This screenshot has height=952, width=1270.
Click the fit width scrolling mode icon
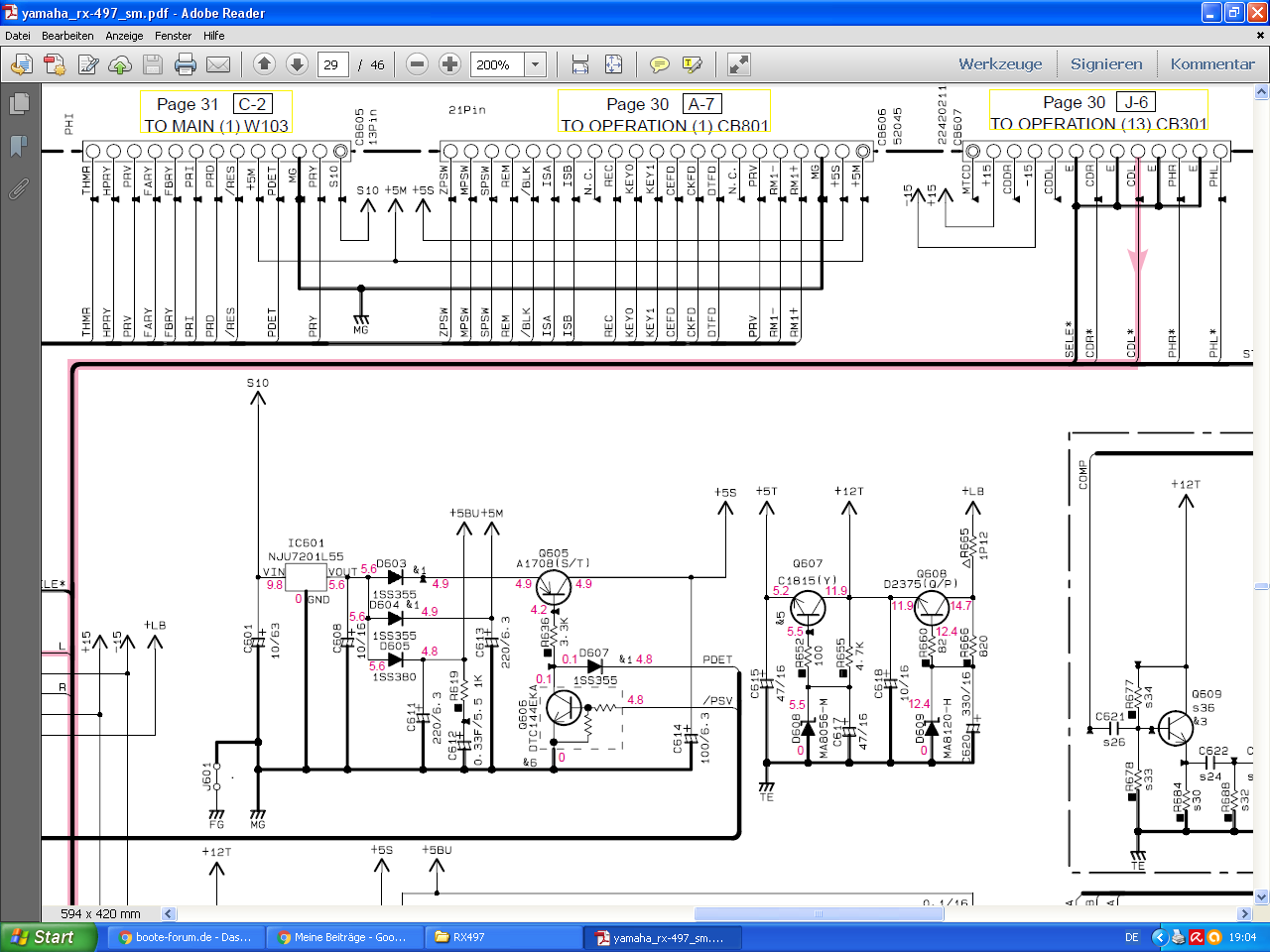[x=580, y=64]
